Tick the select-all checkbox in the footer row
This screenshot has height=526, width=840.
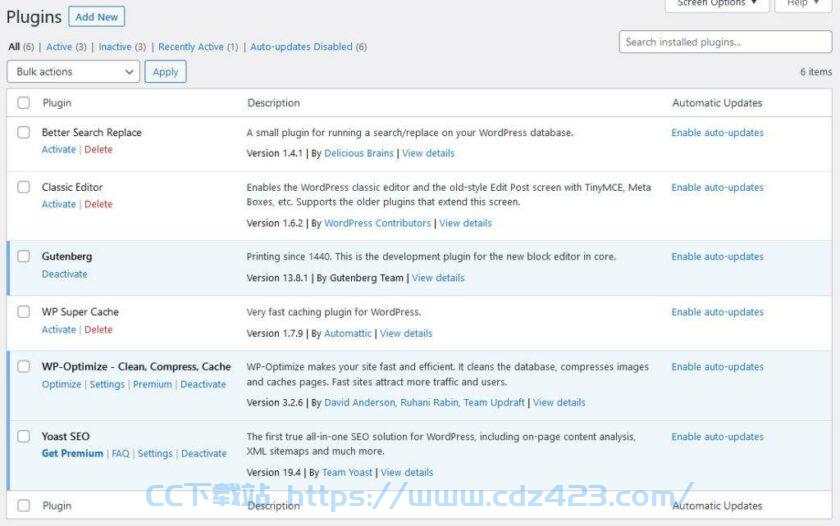(24, 505)
